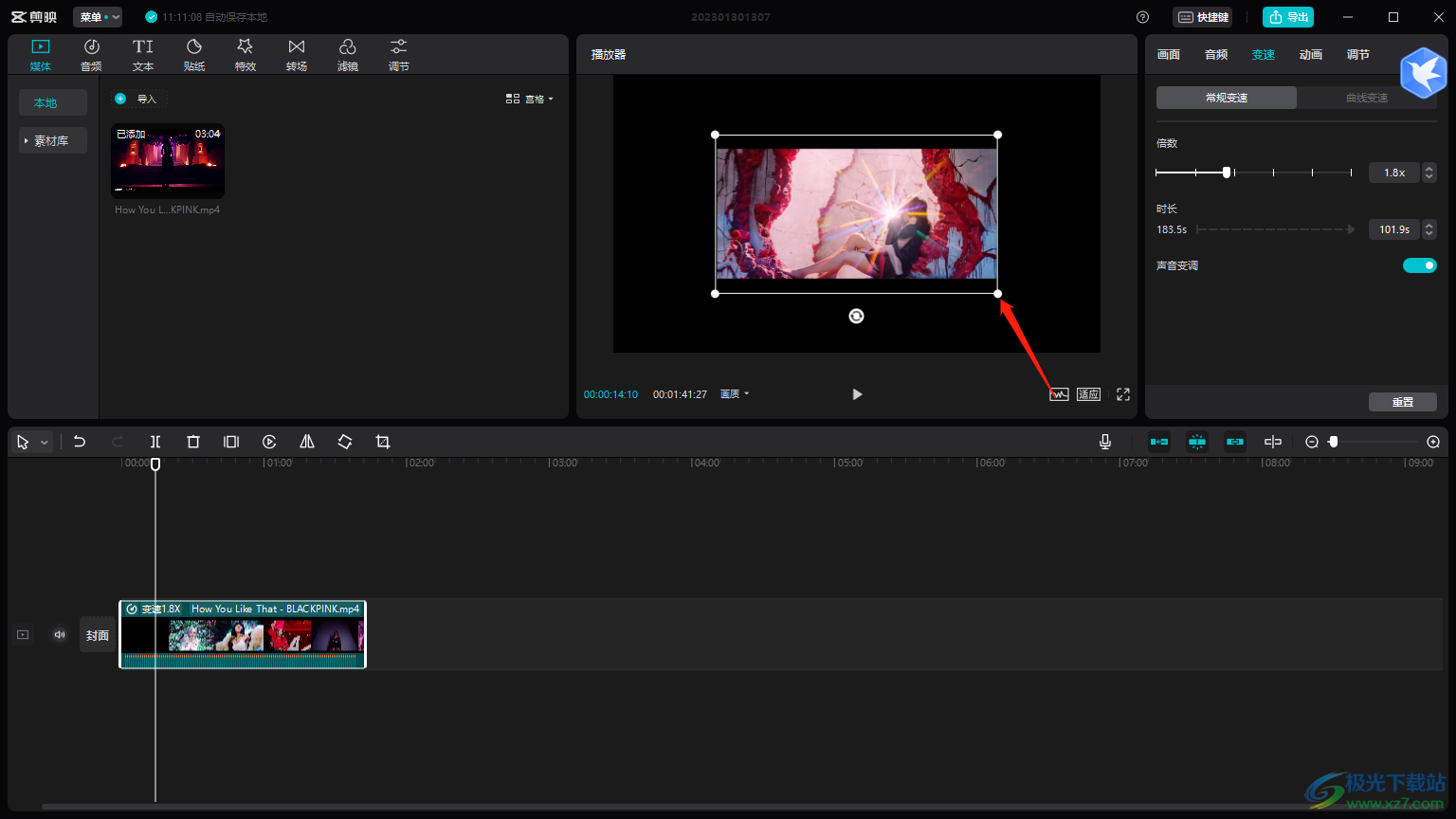Toggle main track magnet

point(1159,442)
